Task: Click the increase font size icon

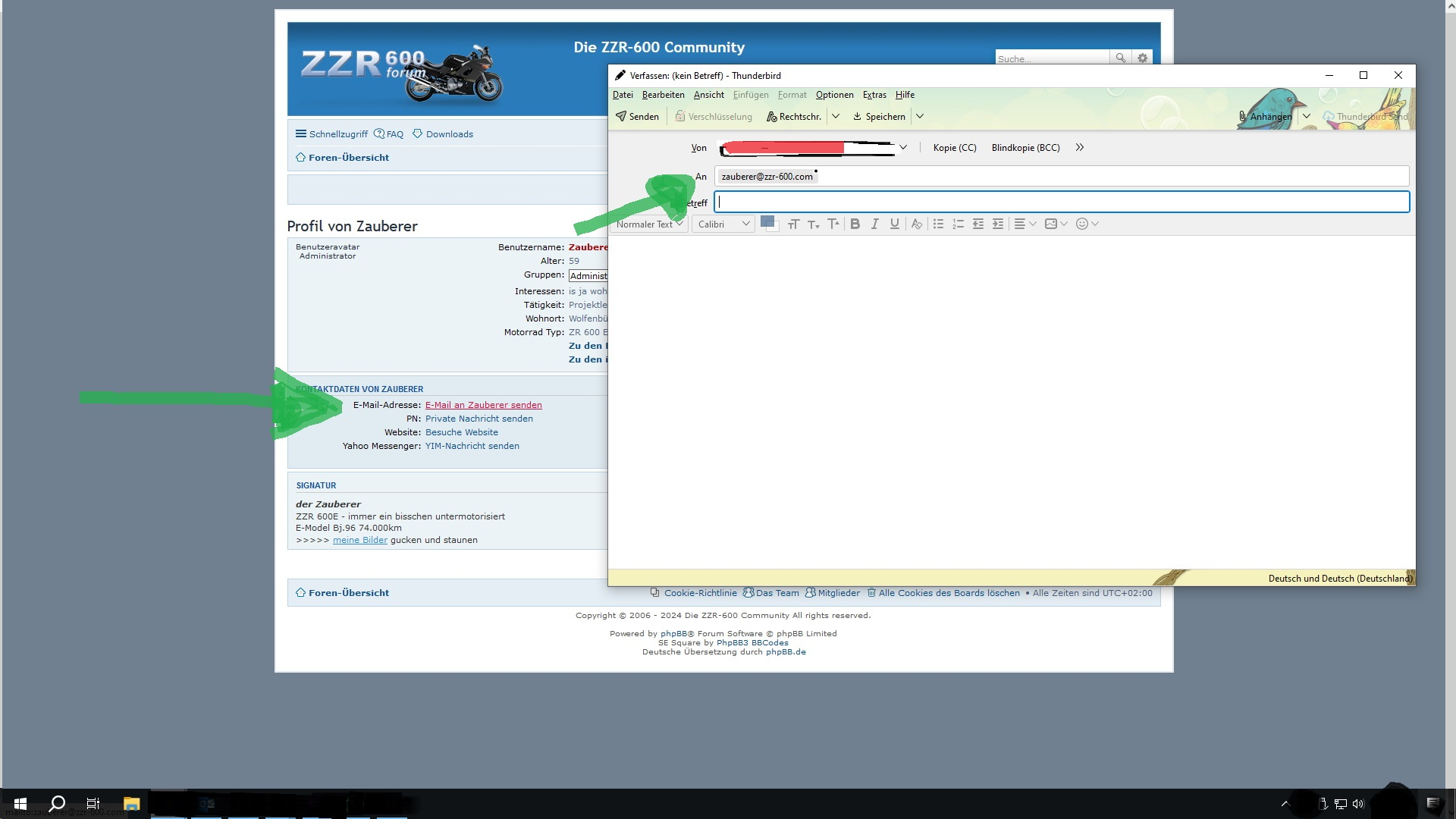Action: (x=833, y=224)
